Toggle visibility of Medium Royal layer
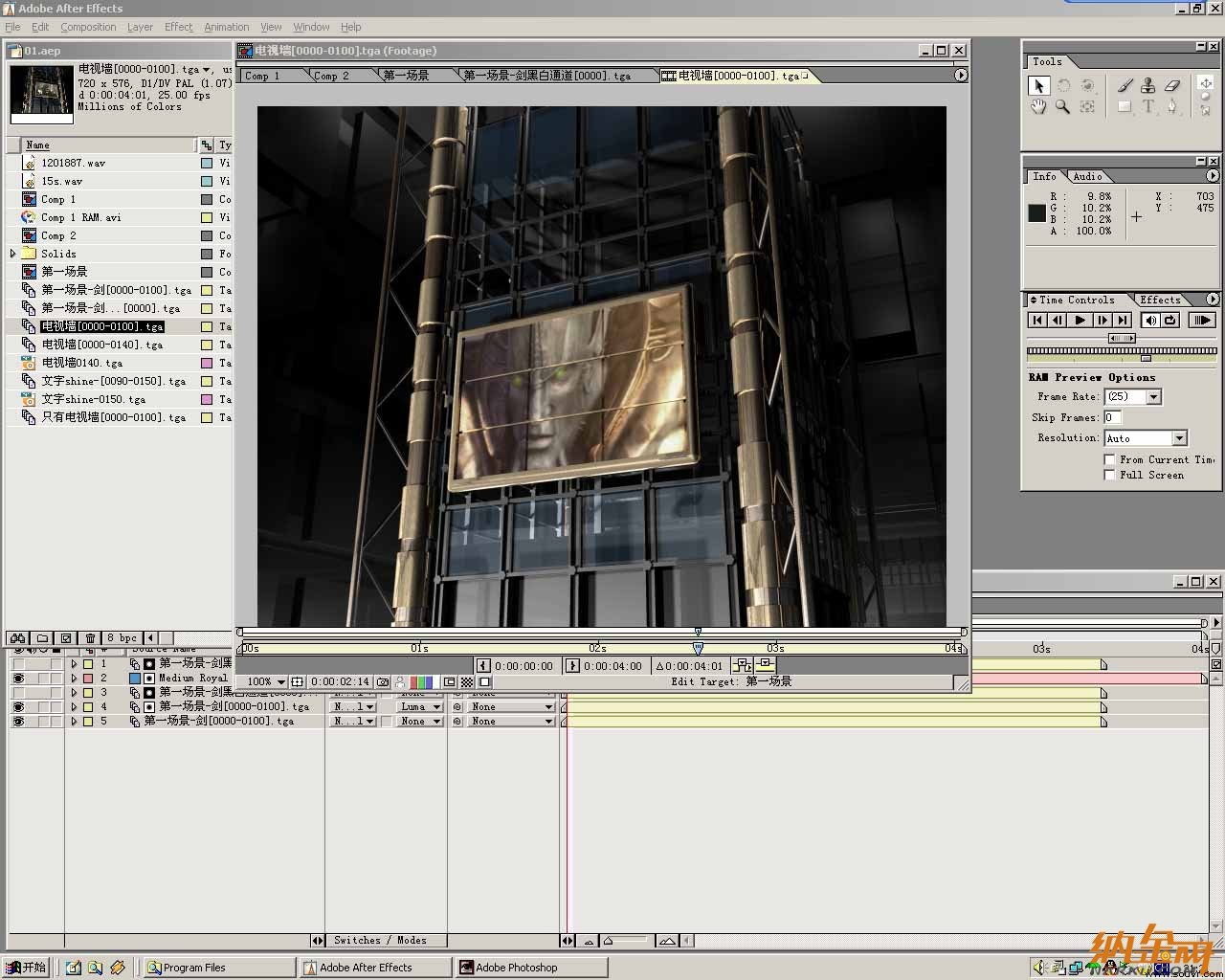 click(18, 678)
